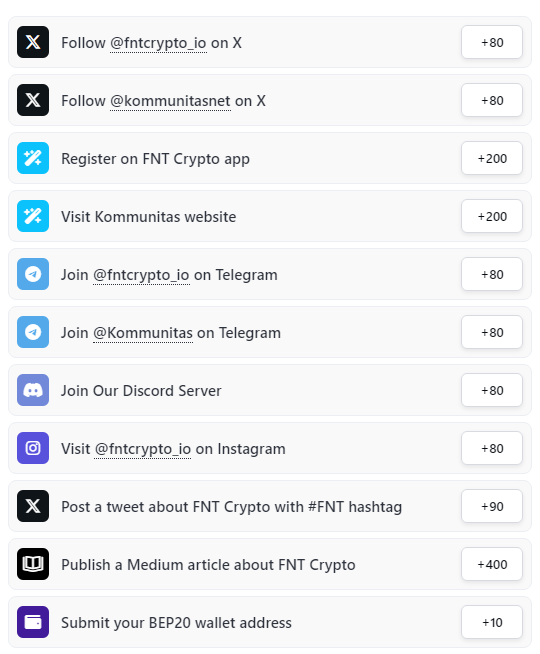Click the wallet icon for BEP20 address task
540x654 pixels.
[33, 622]
